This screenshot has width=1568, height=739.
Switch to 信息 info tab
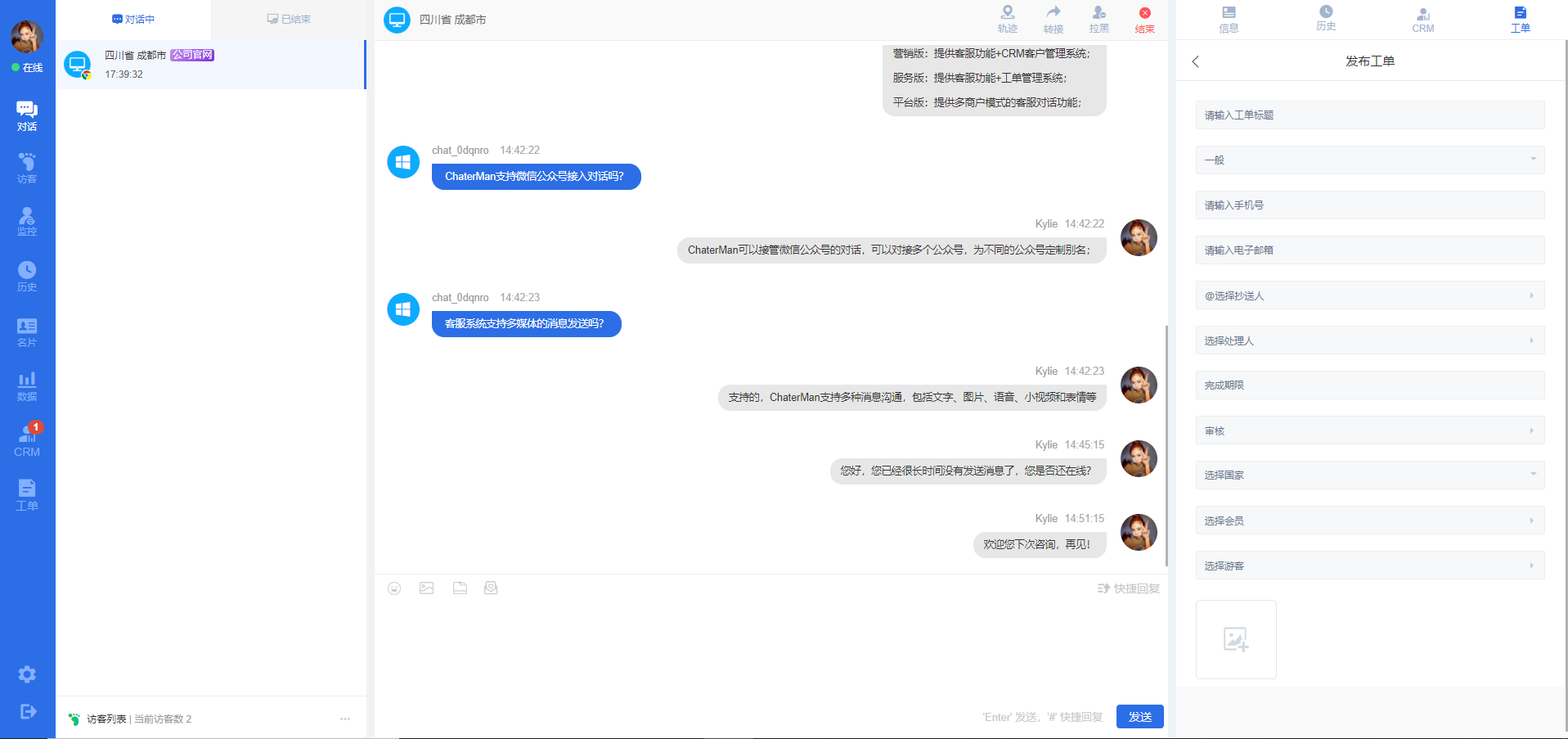click(1229, 20)
